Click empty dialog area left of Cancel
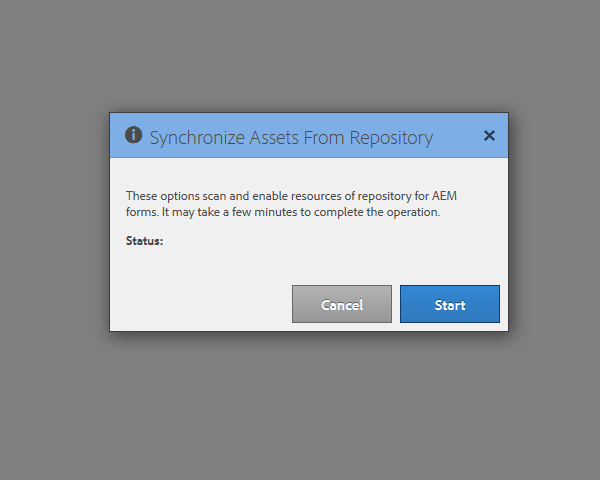The width and height of the screenshot is (600, 480). (201, 304)
